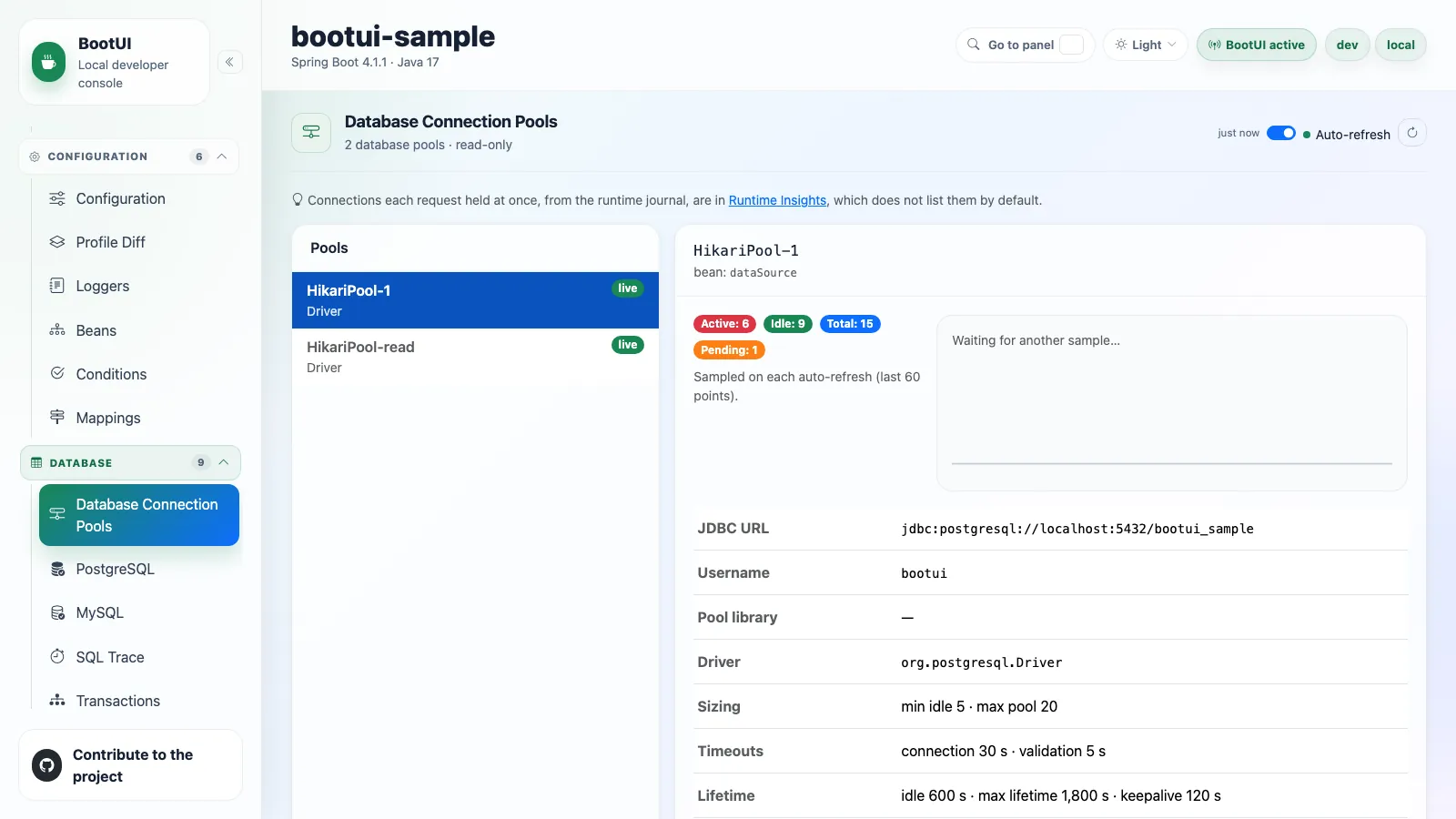Open Contribute to the project
The image size is (1456, 819).
(130, 765)
